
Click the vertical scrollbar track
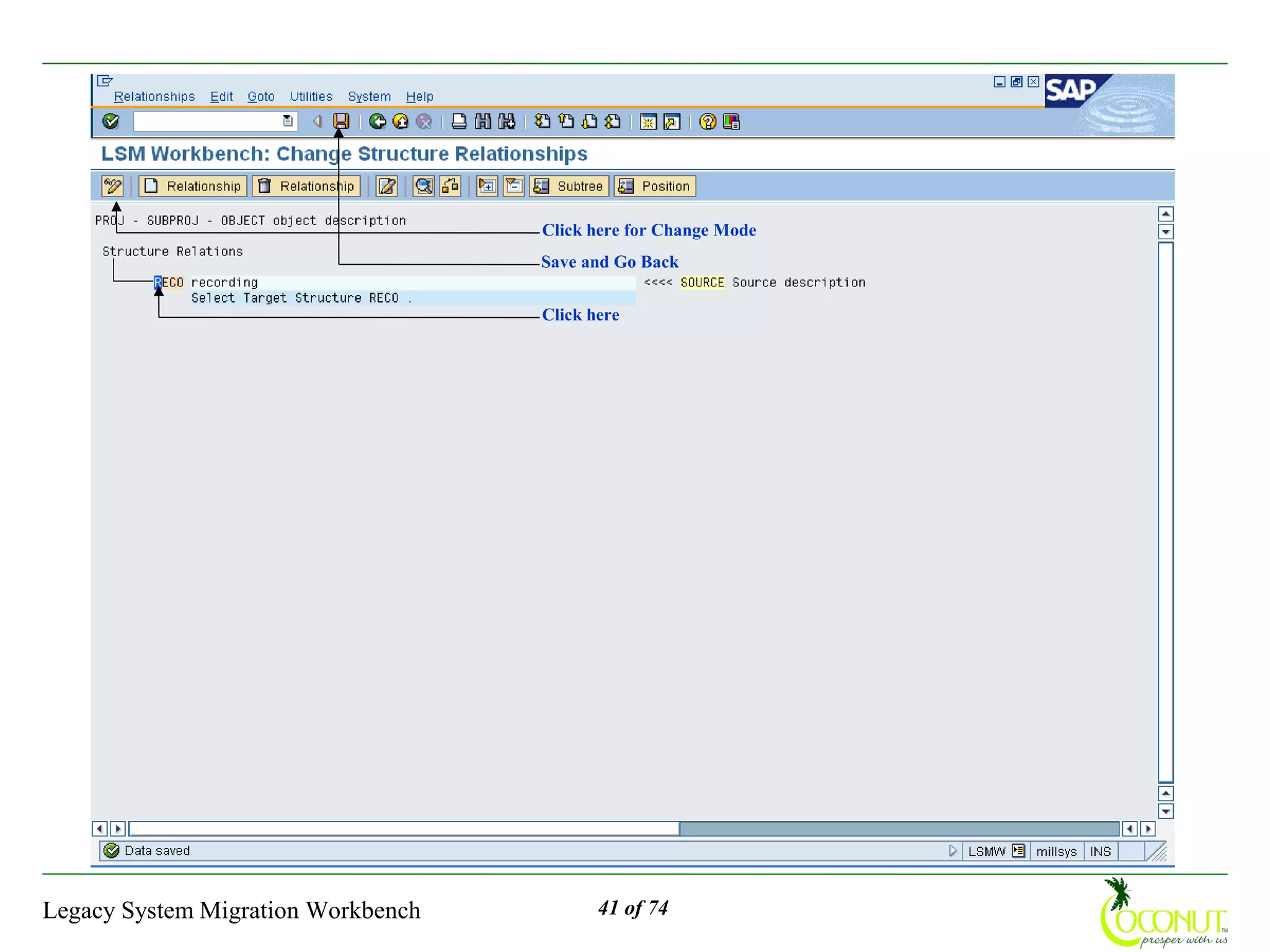coord(1166,513)
